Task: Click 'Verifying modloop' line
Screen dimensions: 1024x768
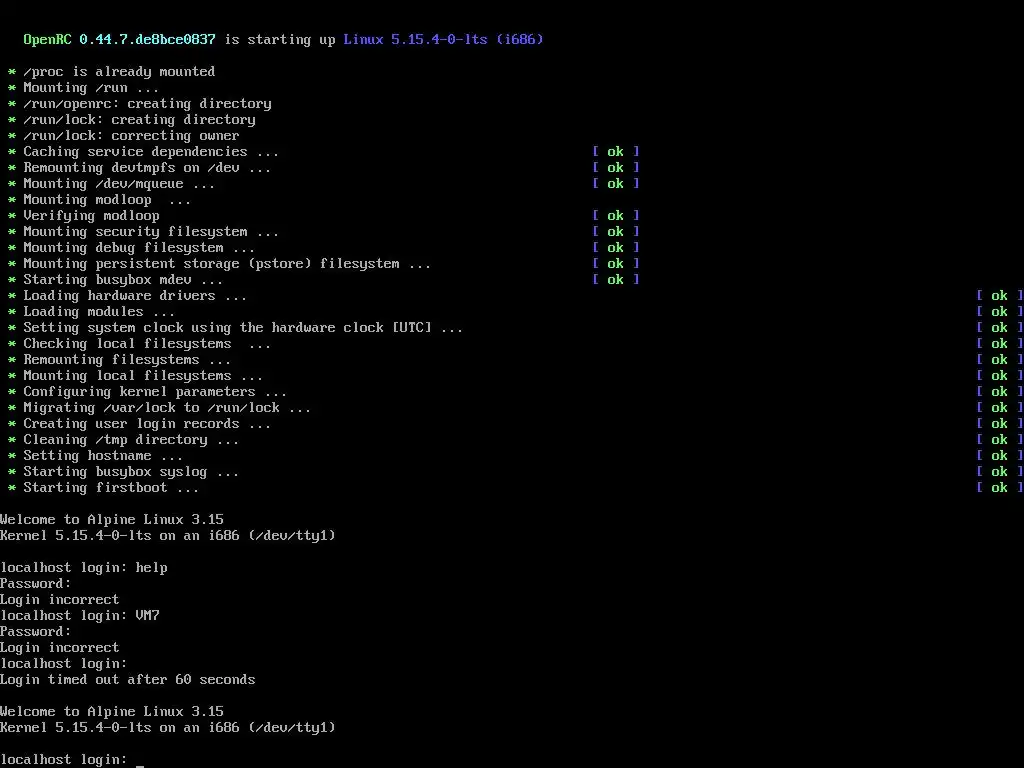Action: coord(91,216)
